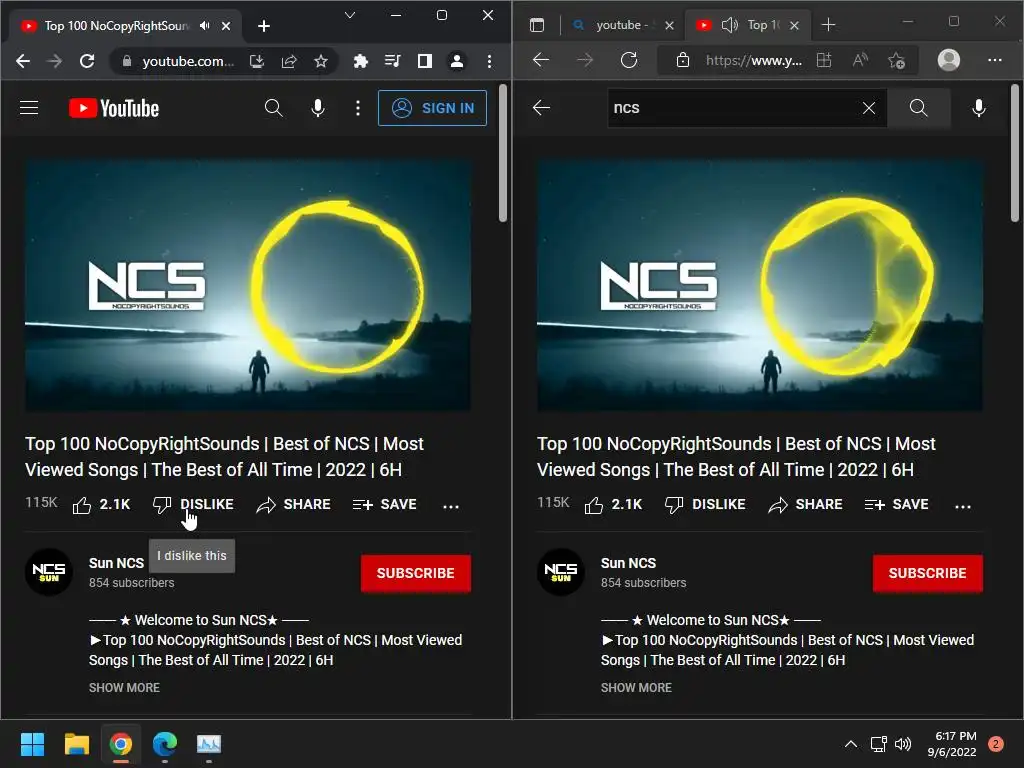Go back in Edge browser
The image size is (1024, 768).
(541, 60)
